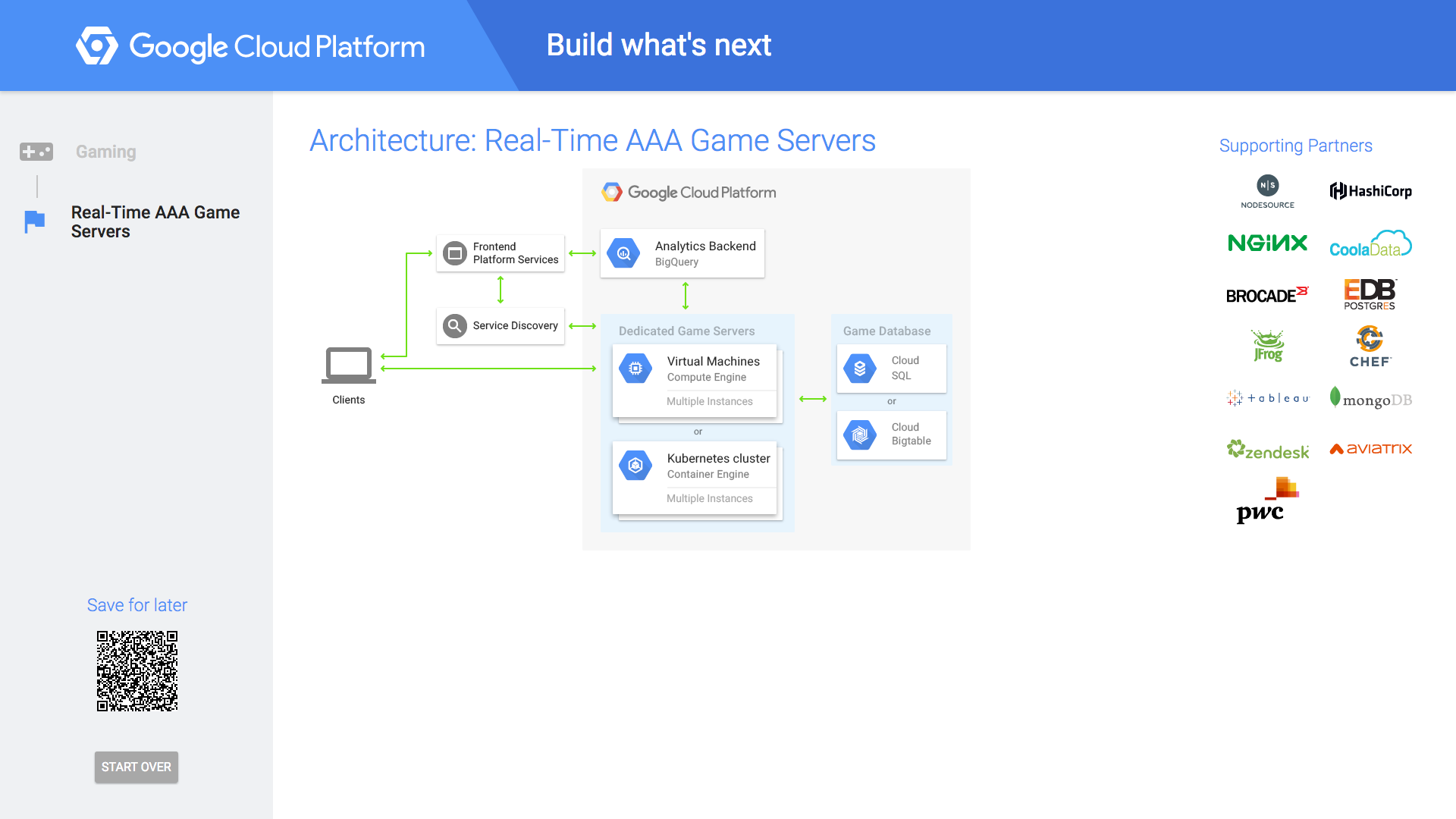The width and height of the screenshot is (1456, 819).
Task: Click the Chef partner logo
Action: (x=1370, y=347)
